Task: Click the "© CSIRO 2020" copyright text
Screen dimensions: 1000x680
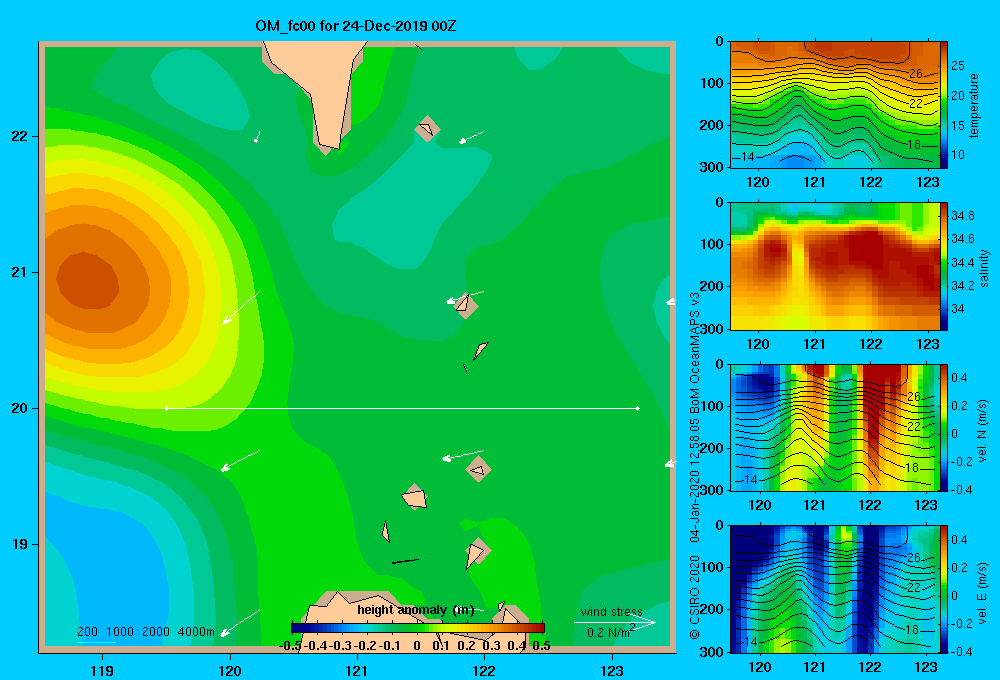Action: [x=695, y=597]
